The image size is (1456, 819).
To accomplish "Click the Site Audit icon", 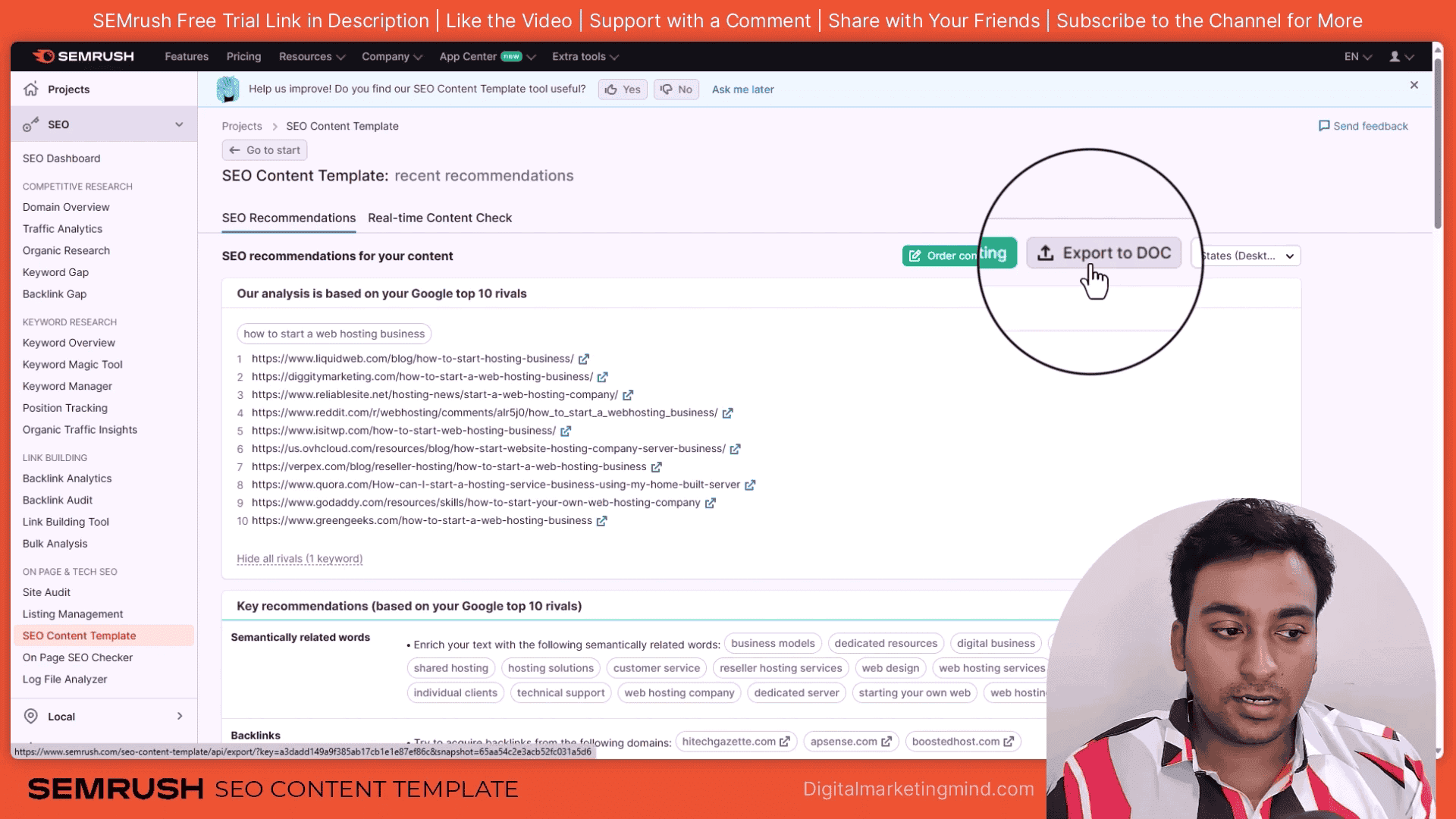I will pos(46,592).
